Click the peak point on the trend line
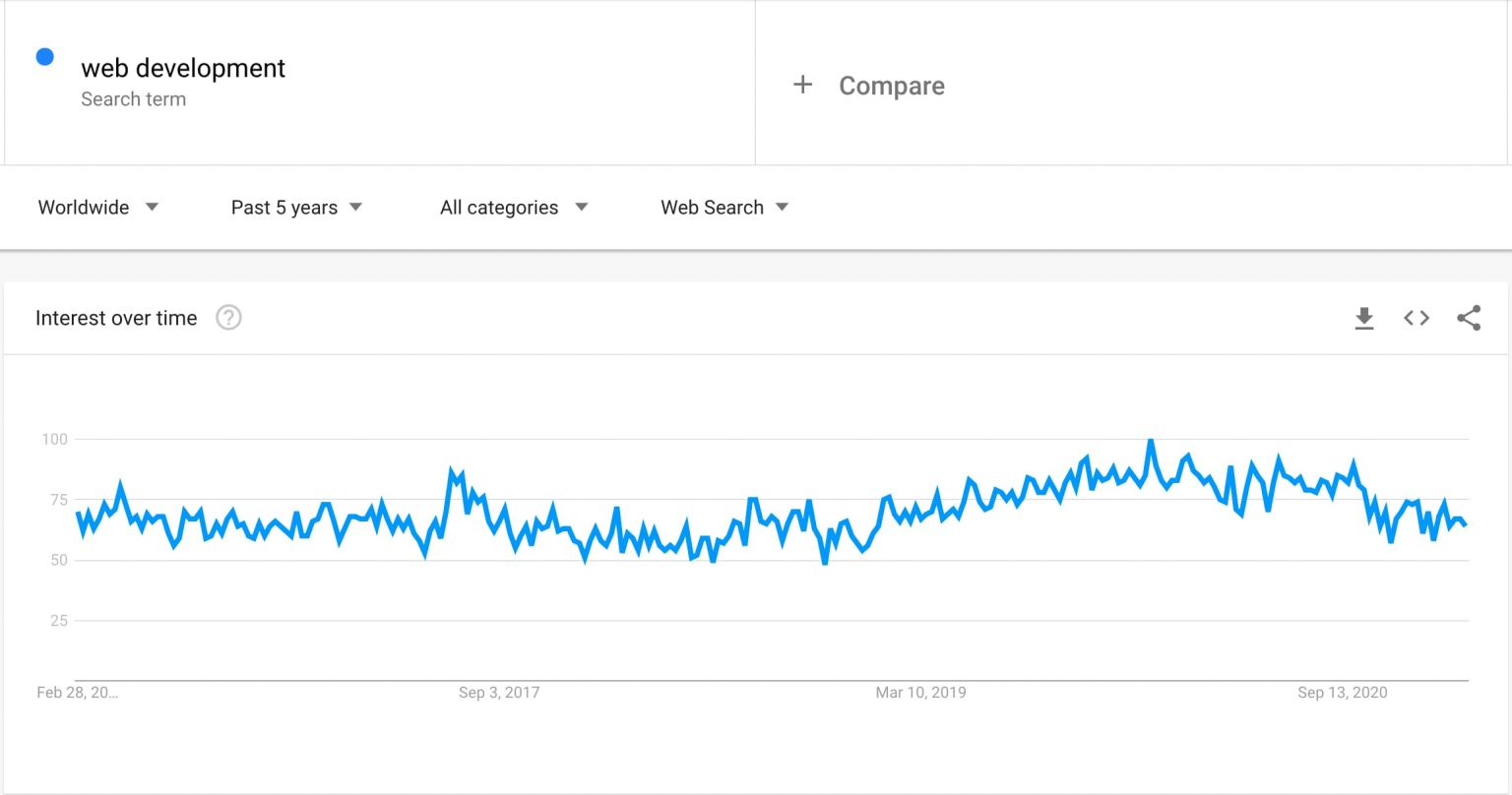The width and height of the screenshot is (1512, 795). coord(1150,440)
